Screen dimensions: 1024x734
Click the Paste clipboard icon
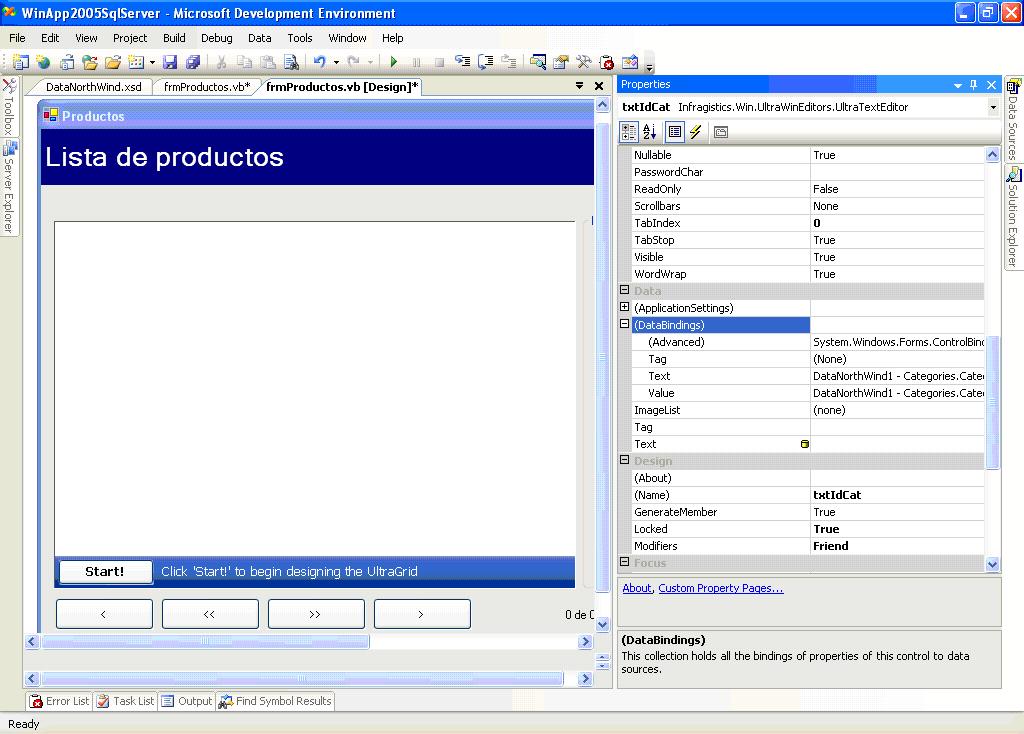click(x=268, y=62)
